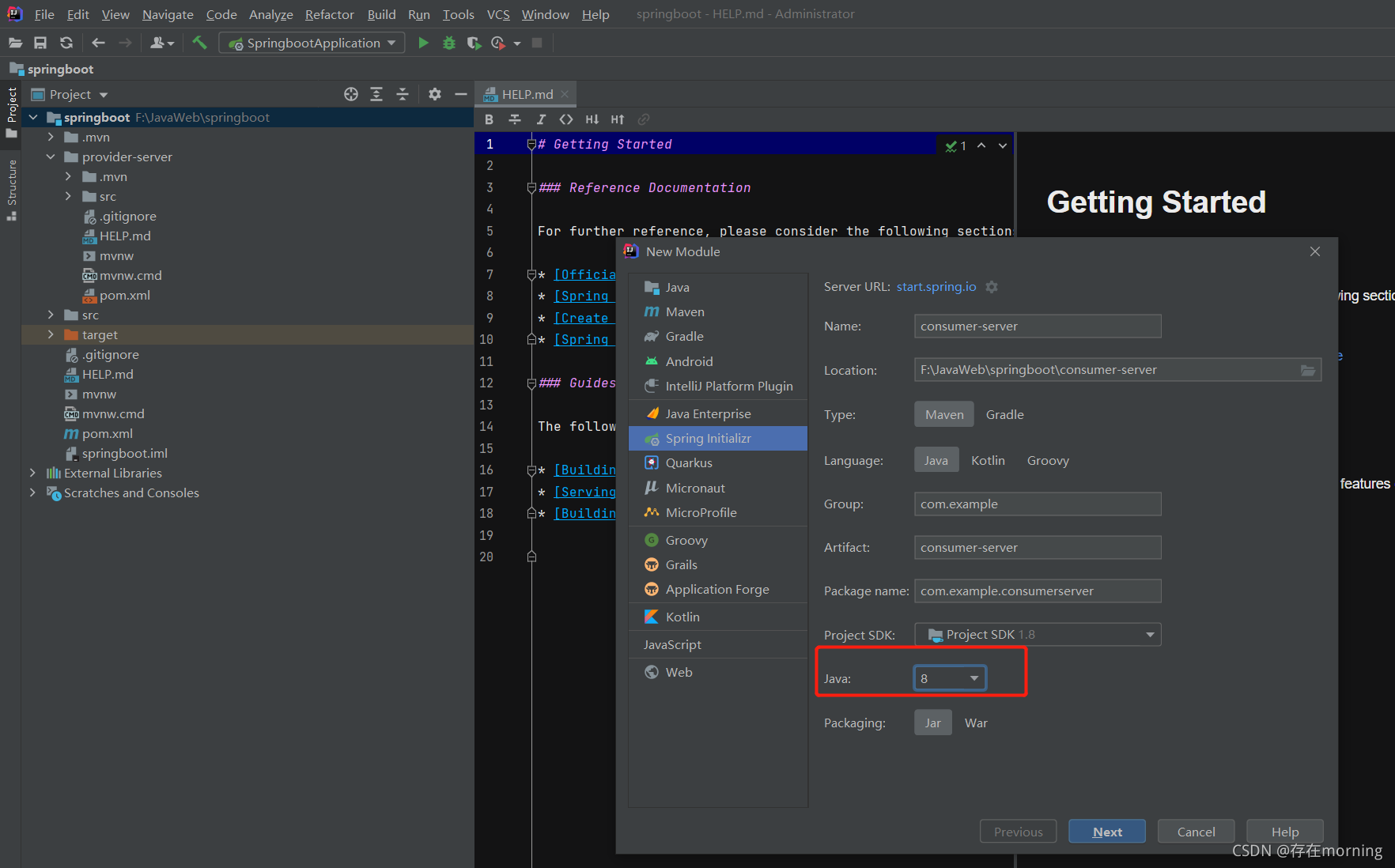The height and width of the screenshot is (868, 1395).
Task: Click the Debug bug icon
Action: tap(449, 43)
